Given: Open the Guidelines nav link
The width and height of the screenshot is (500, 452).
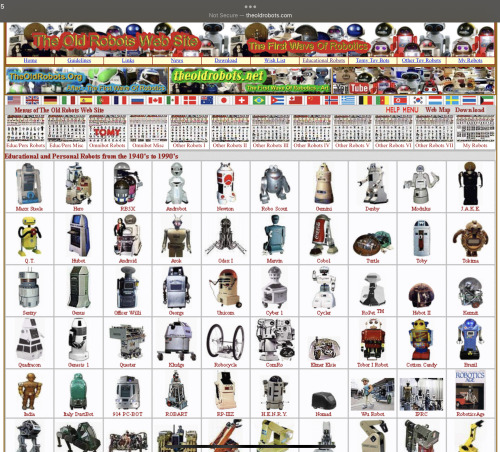Looking at the screenshot, I should tap(79, 60).
